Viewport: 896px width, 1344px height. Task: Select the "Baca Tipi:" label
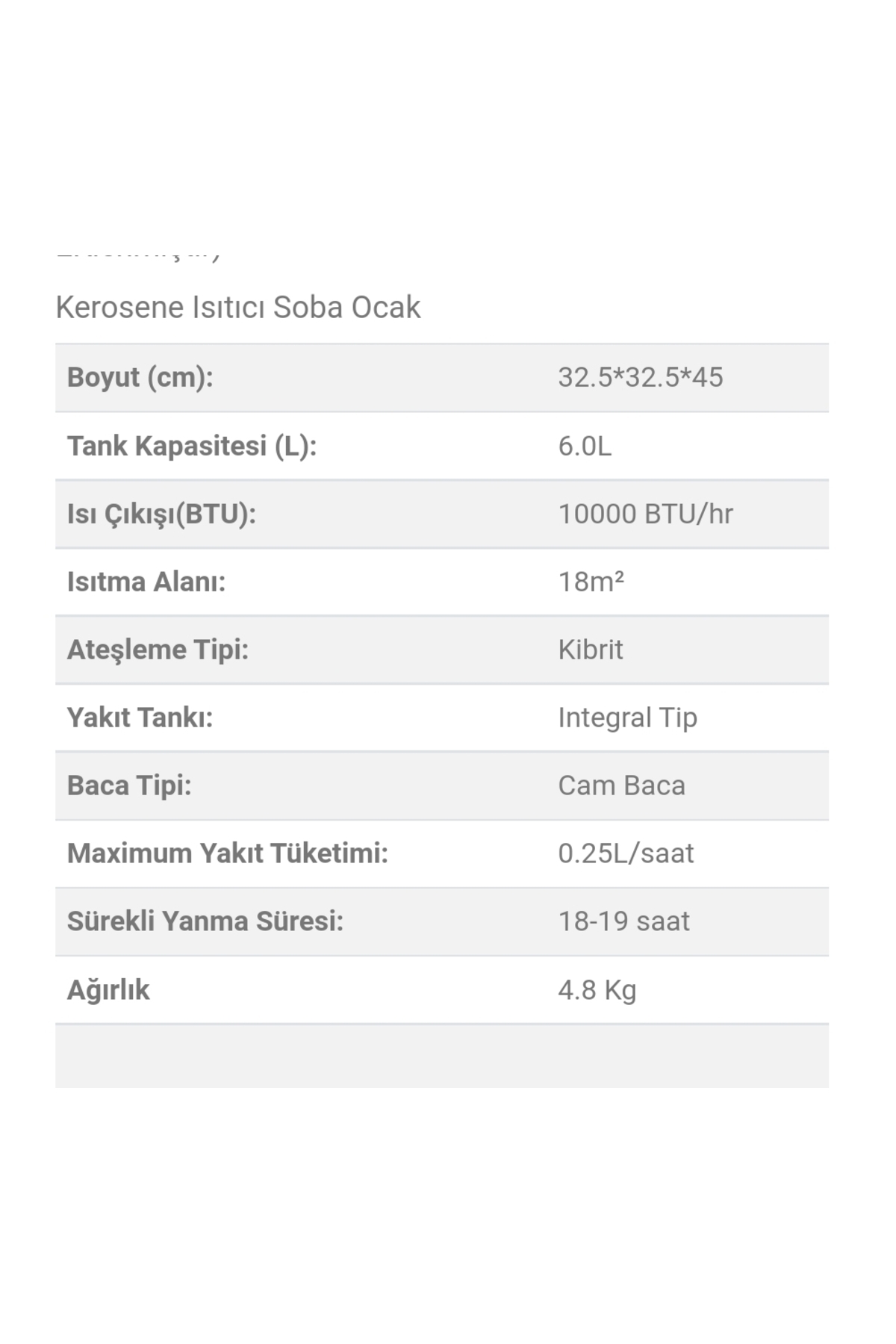(x=129, y=785)
